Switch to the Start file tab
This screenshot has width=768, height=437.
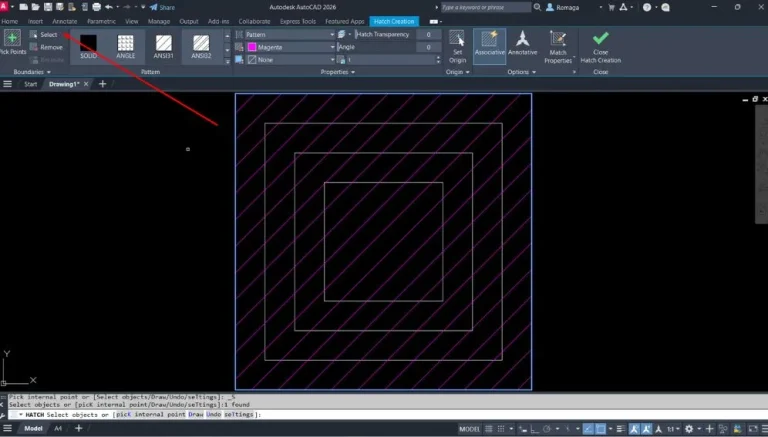point(30,84)
